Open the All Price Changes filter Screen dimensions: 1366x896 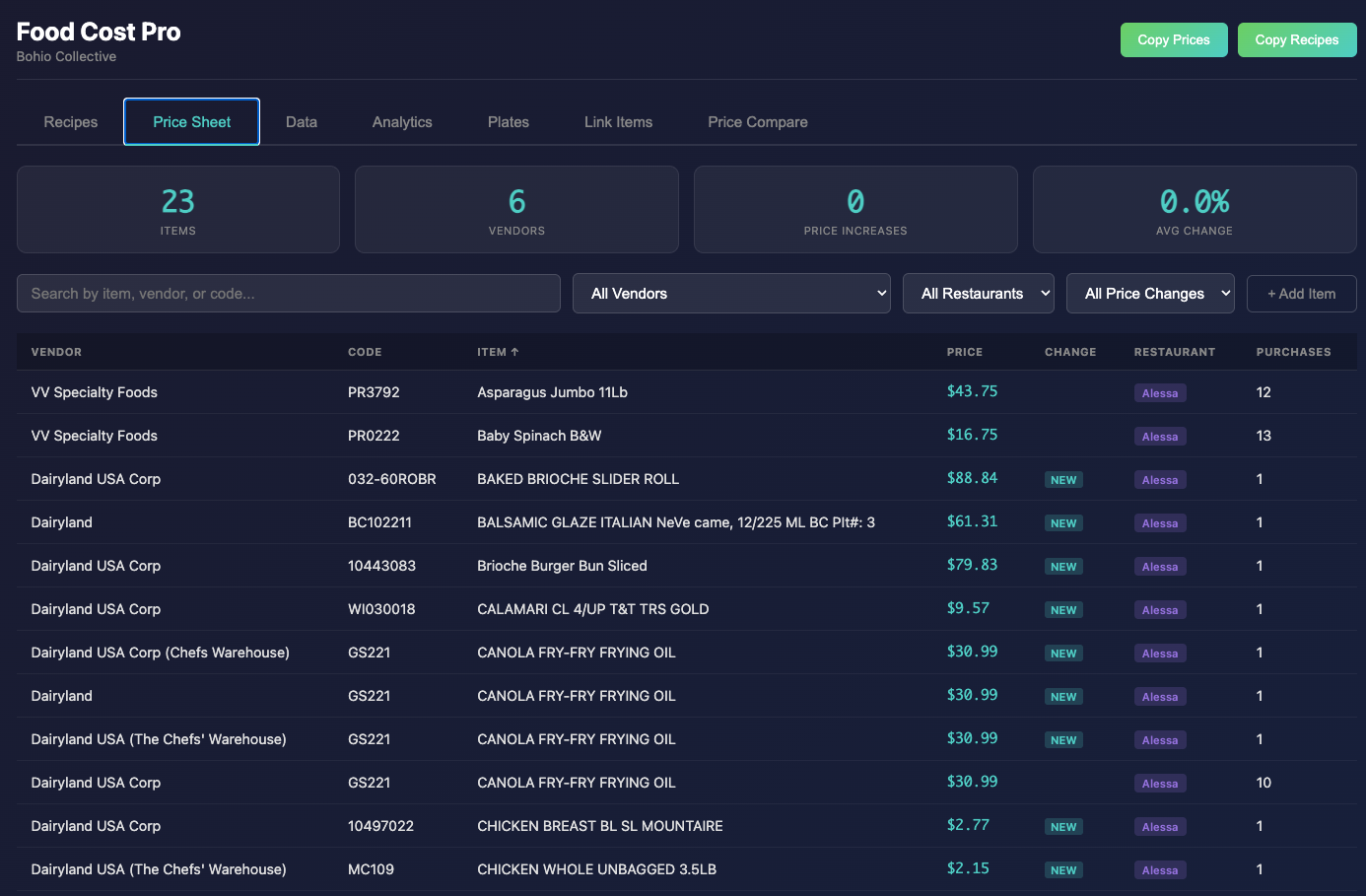(x=1150, y=294)
